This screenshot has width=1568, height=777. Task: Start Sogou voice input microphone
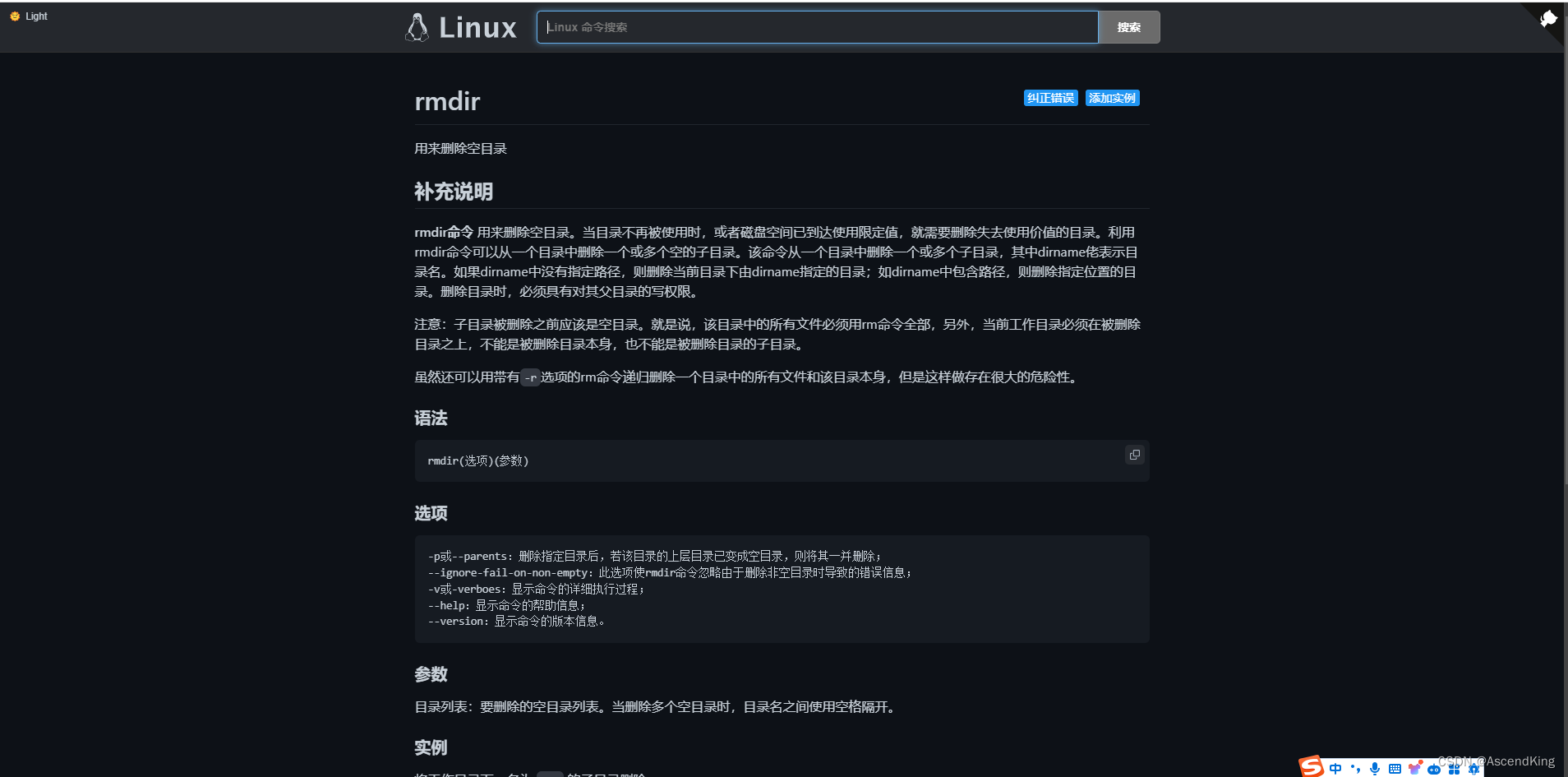[1375, 769]
